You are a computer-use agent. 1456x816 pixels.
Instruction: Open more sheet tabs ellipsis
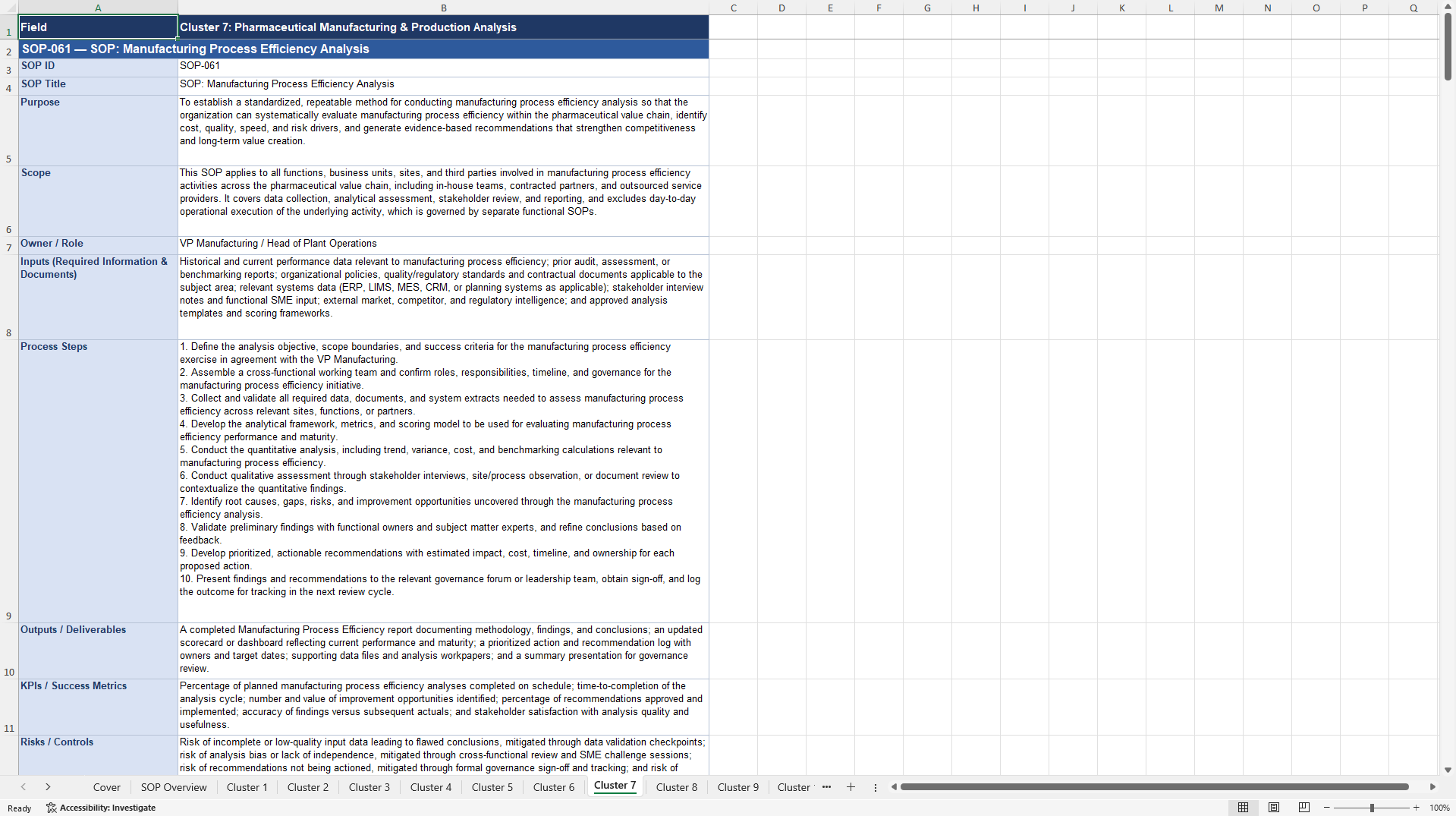pyautogui.click(x=826, y=787)
